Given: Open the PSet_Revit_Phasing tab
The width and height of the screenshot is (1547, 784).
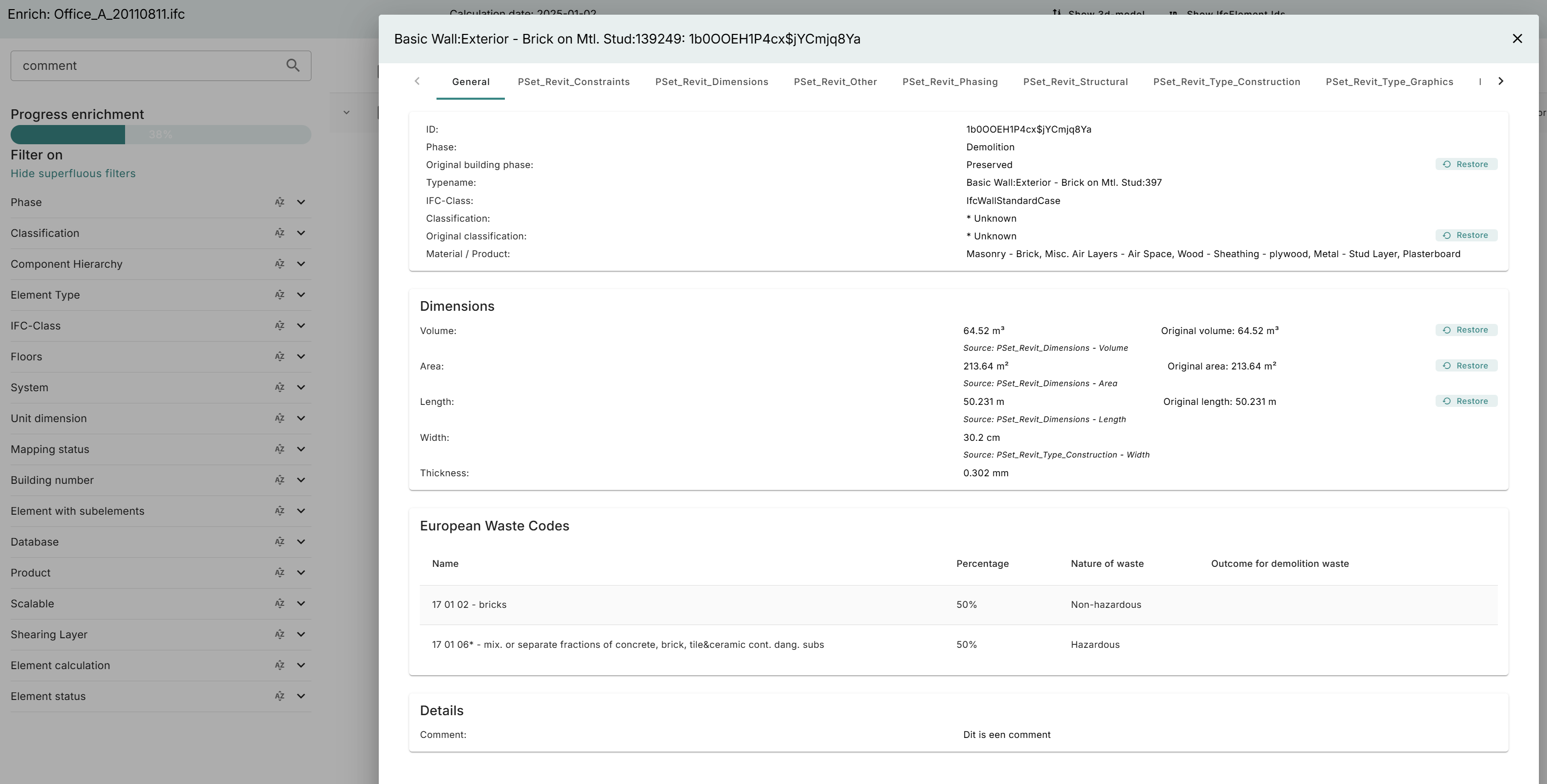Looking at the screenshot, I should (x=950, y=81).
